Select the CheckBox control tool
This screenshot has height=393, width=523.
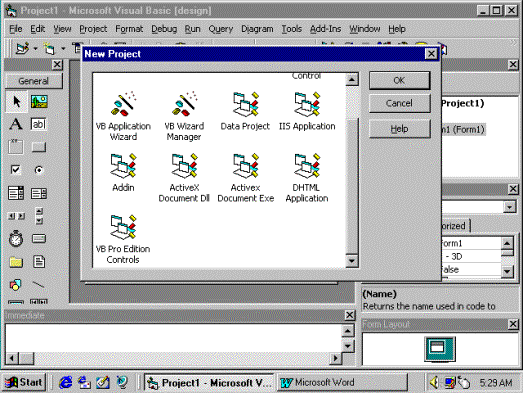[x=16, y=170]
